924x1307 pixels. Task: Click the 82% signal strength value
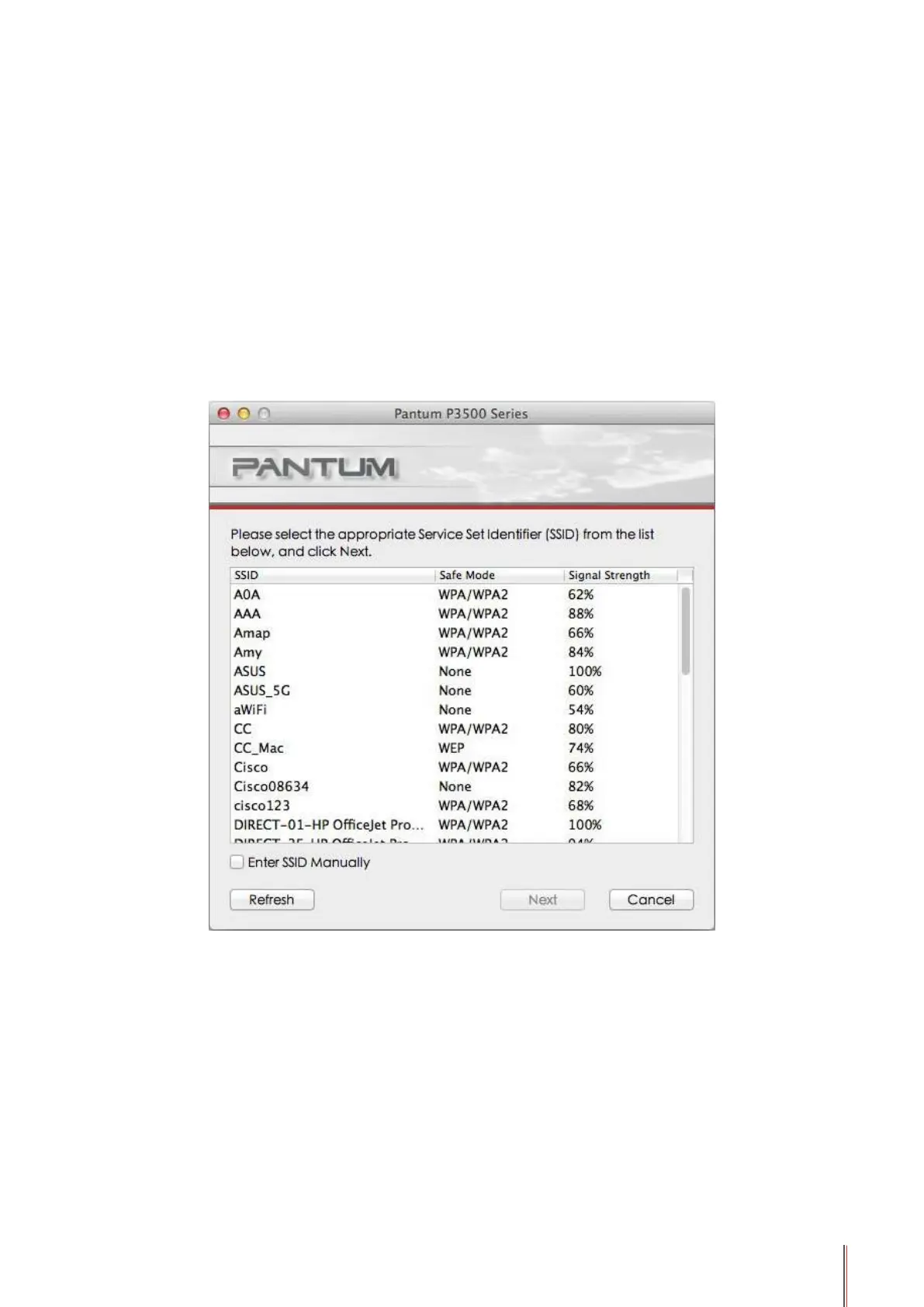[x=580, y=786]
